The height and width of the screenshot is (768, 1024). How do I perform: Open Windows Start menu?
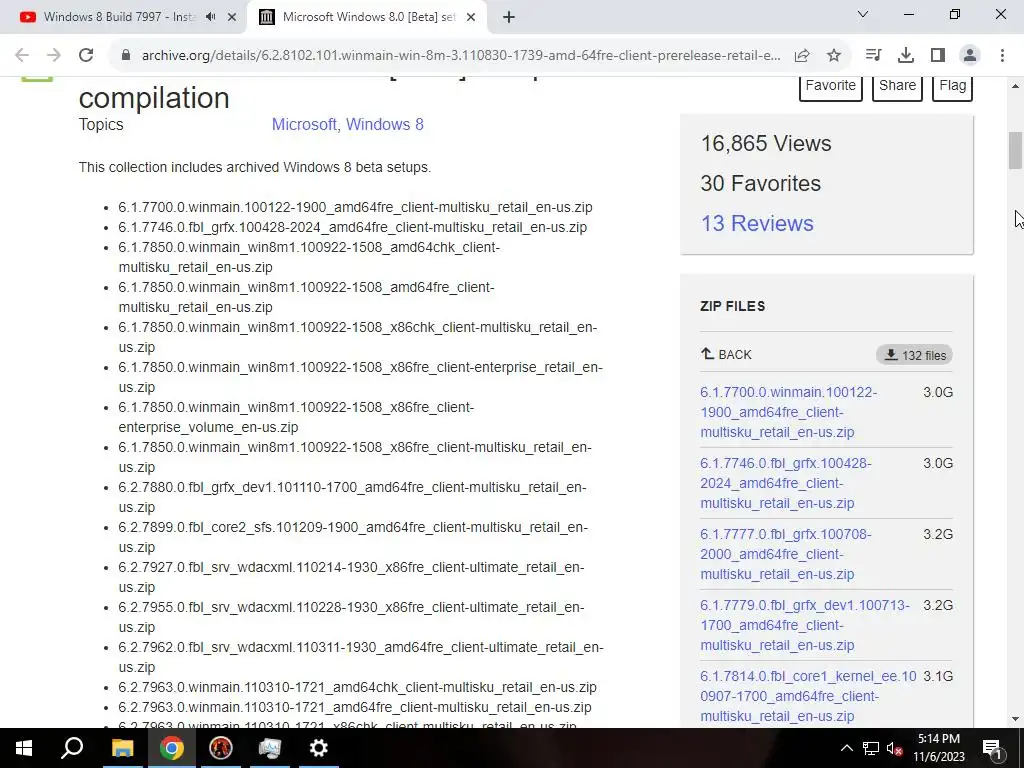24,748
